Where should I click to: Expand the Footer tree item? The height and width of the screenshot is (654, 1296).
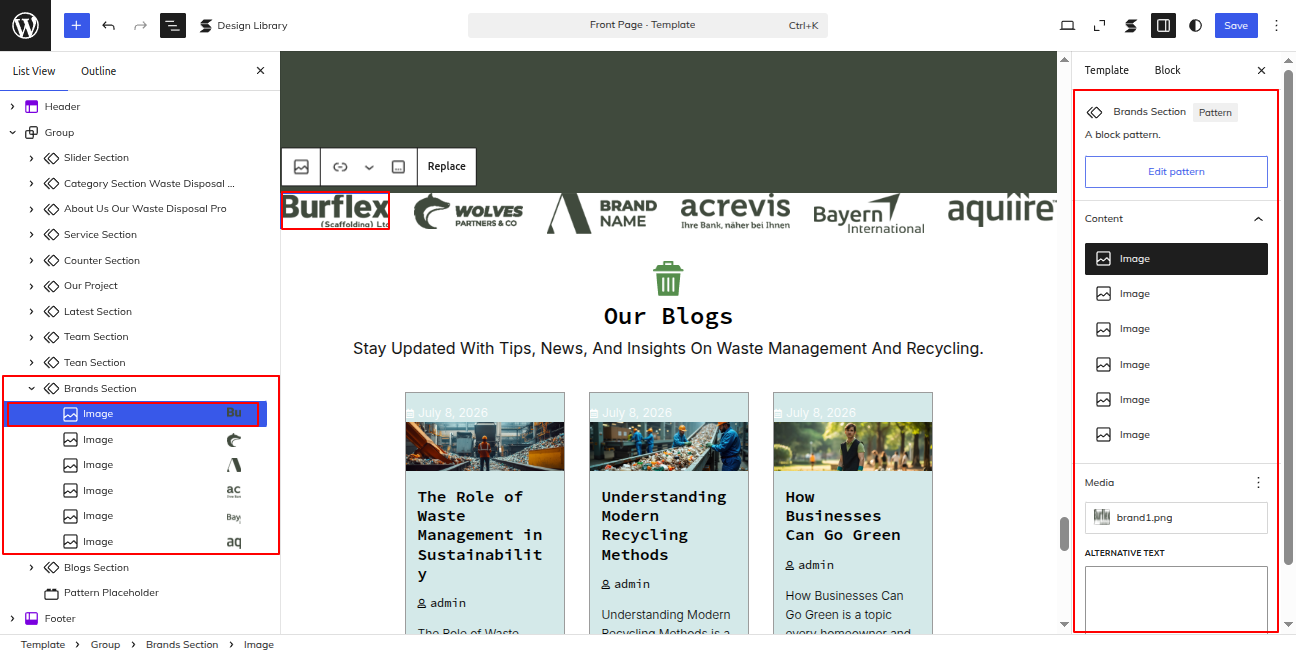13,618
